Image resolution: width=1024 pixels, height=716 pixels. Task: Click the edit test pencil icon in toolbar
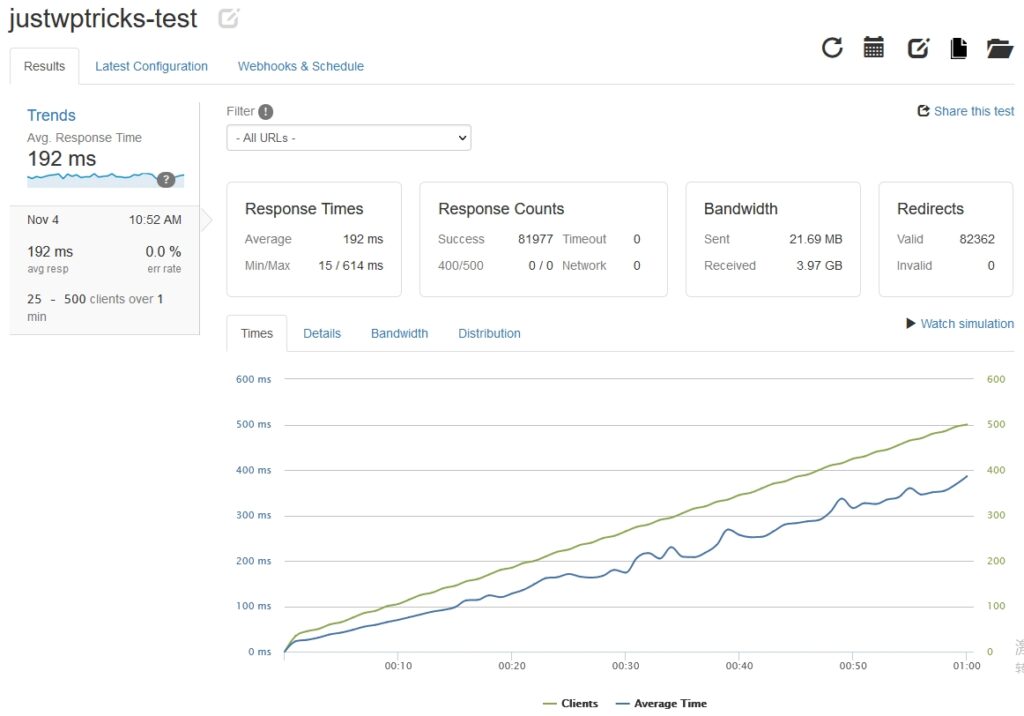point(918,48)
